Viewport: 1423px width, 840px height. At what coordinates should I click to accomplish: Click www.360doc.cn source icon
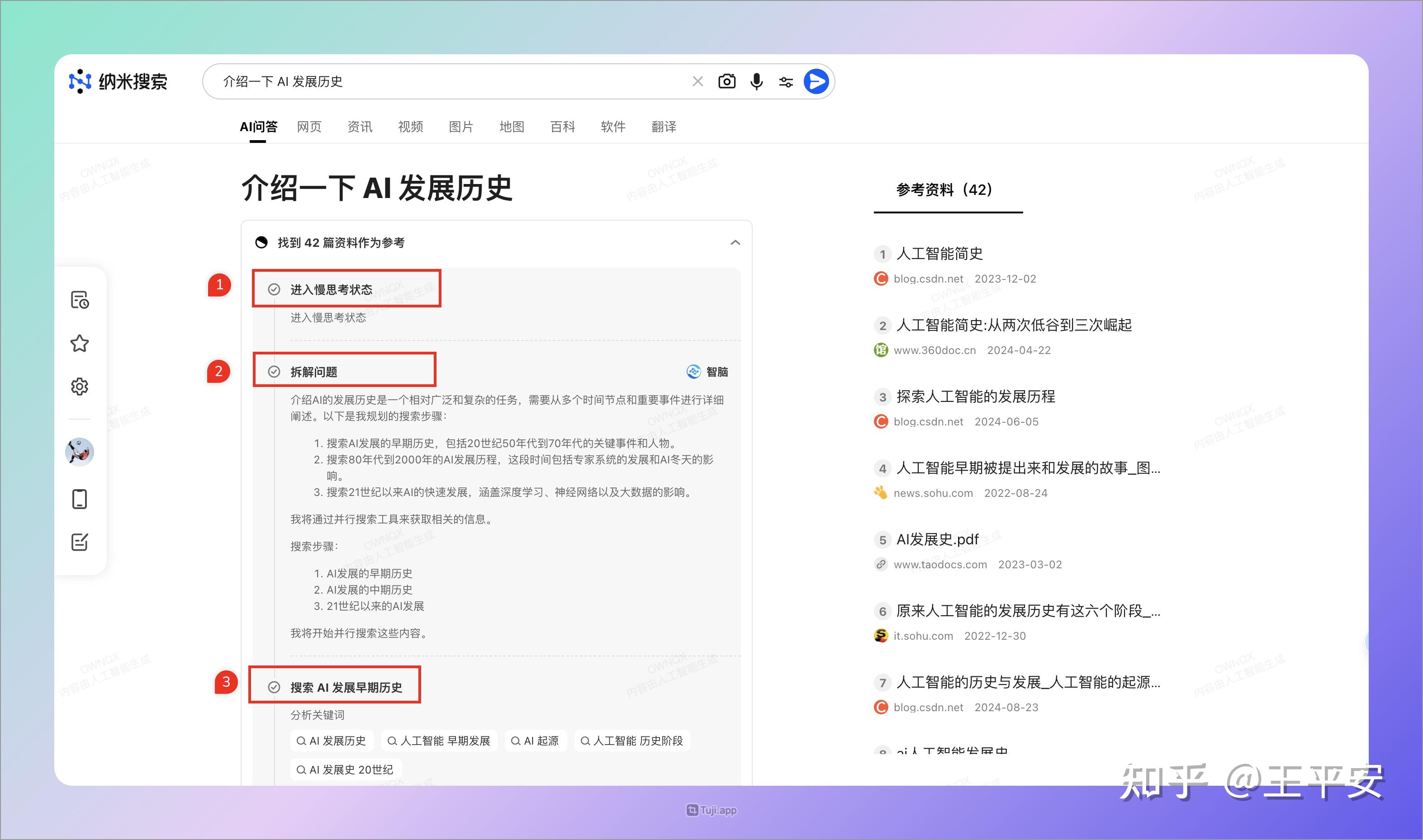(881, 350)
